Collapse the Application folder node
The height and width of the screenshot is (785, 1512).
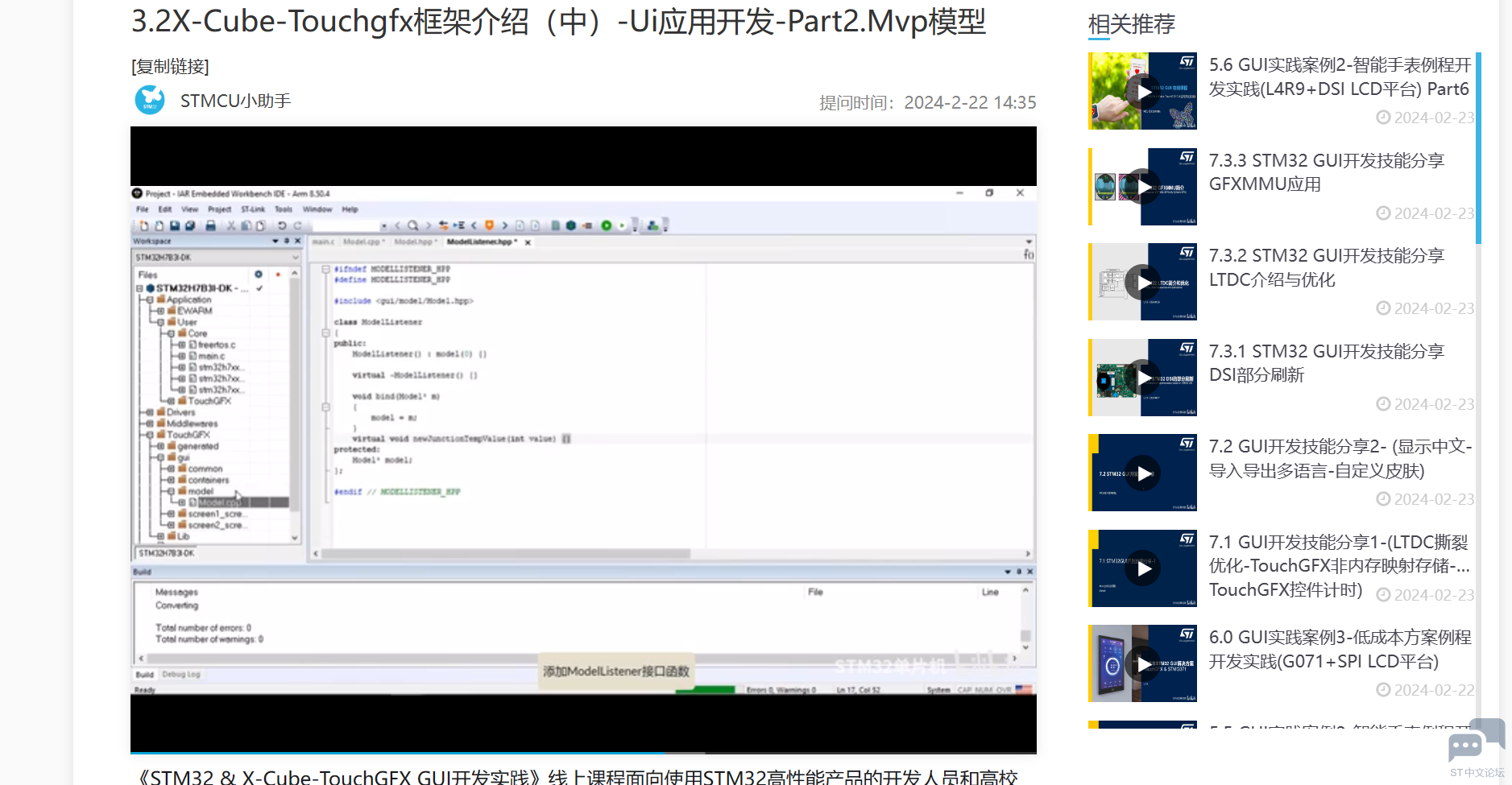(x=150, y=300)
